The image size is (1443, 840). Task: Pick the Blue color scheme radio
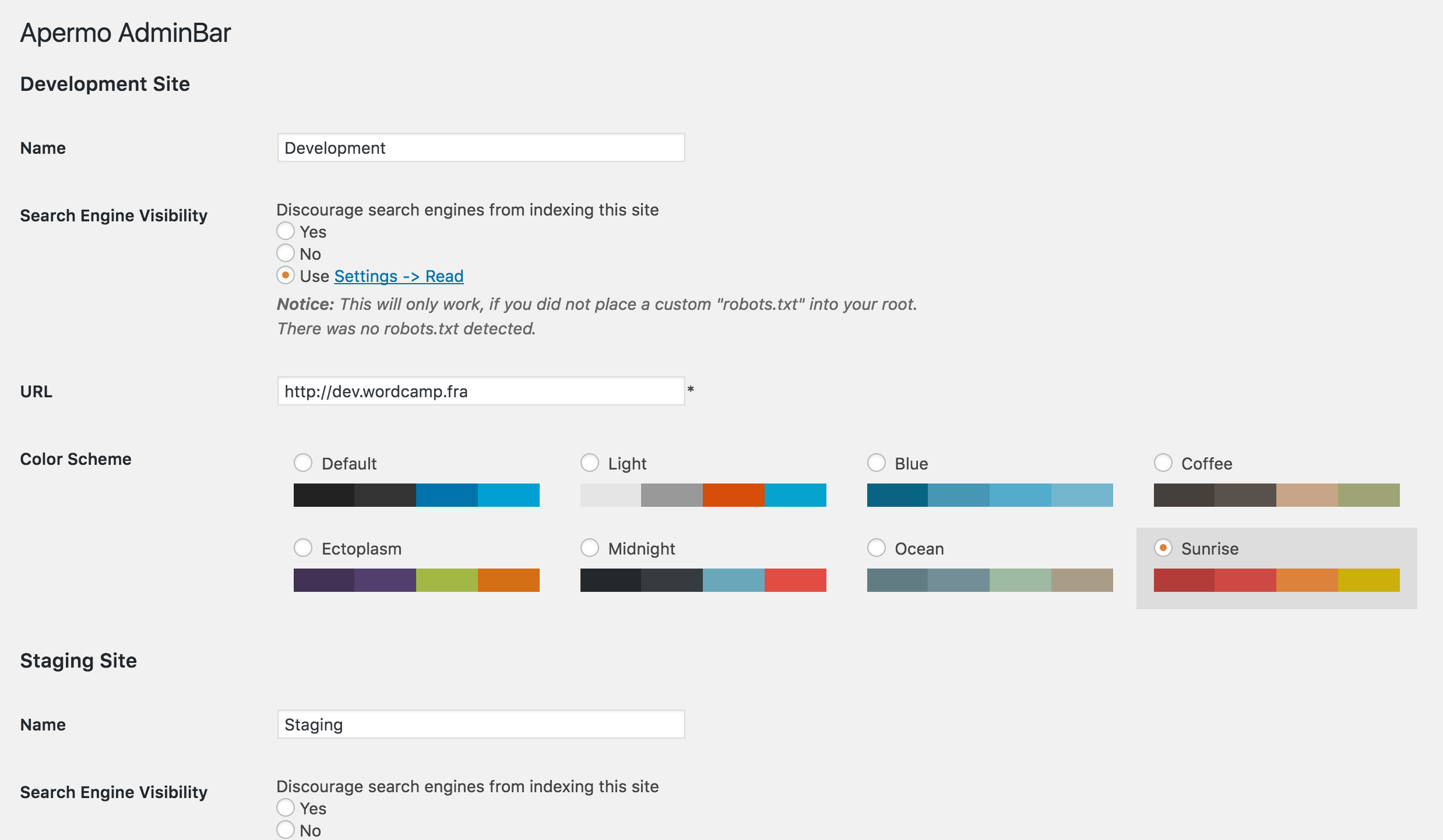tap(877, 463)
